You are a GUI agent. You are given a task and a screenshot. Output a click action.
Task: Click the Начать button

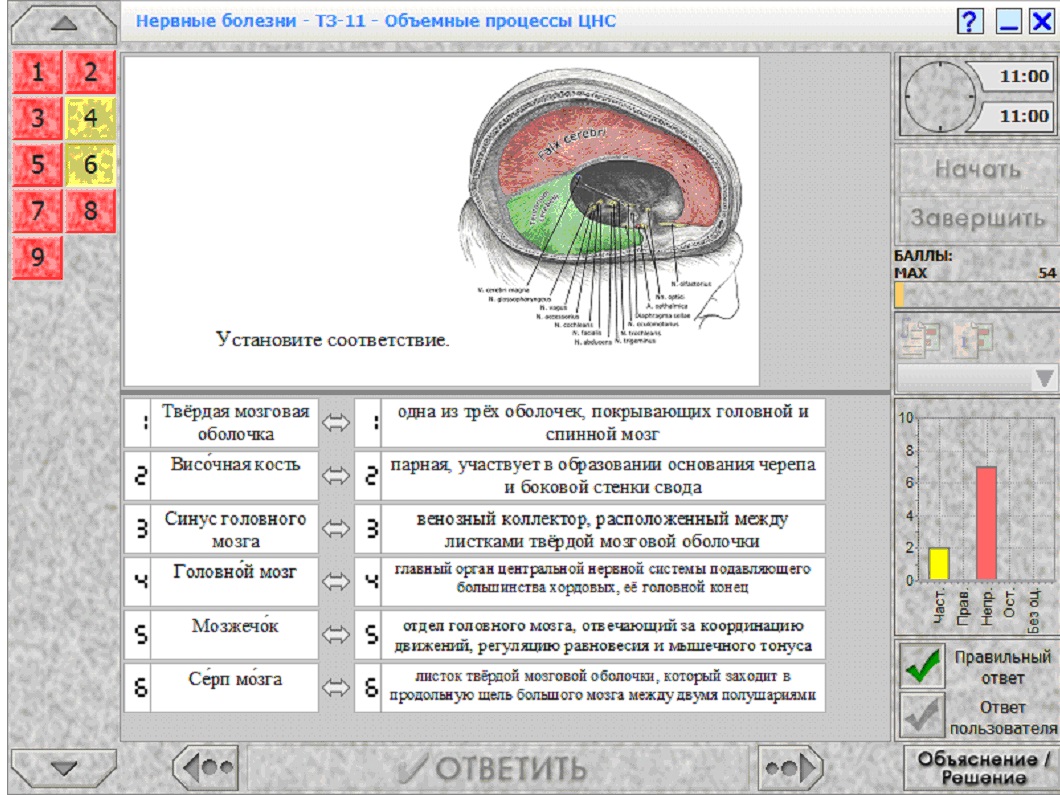pyautogui.click(x=978, y=169)
